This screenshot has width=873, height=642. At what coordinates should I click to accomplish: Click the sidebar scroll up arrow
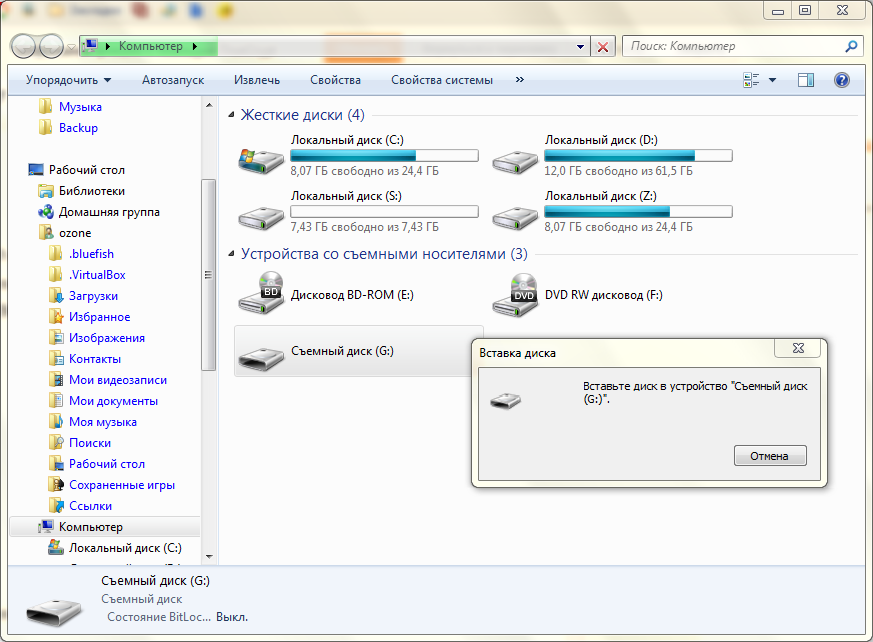pyautogui.click(x=209, y=105)
